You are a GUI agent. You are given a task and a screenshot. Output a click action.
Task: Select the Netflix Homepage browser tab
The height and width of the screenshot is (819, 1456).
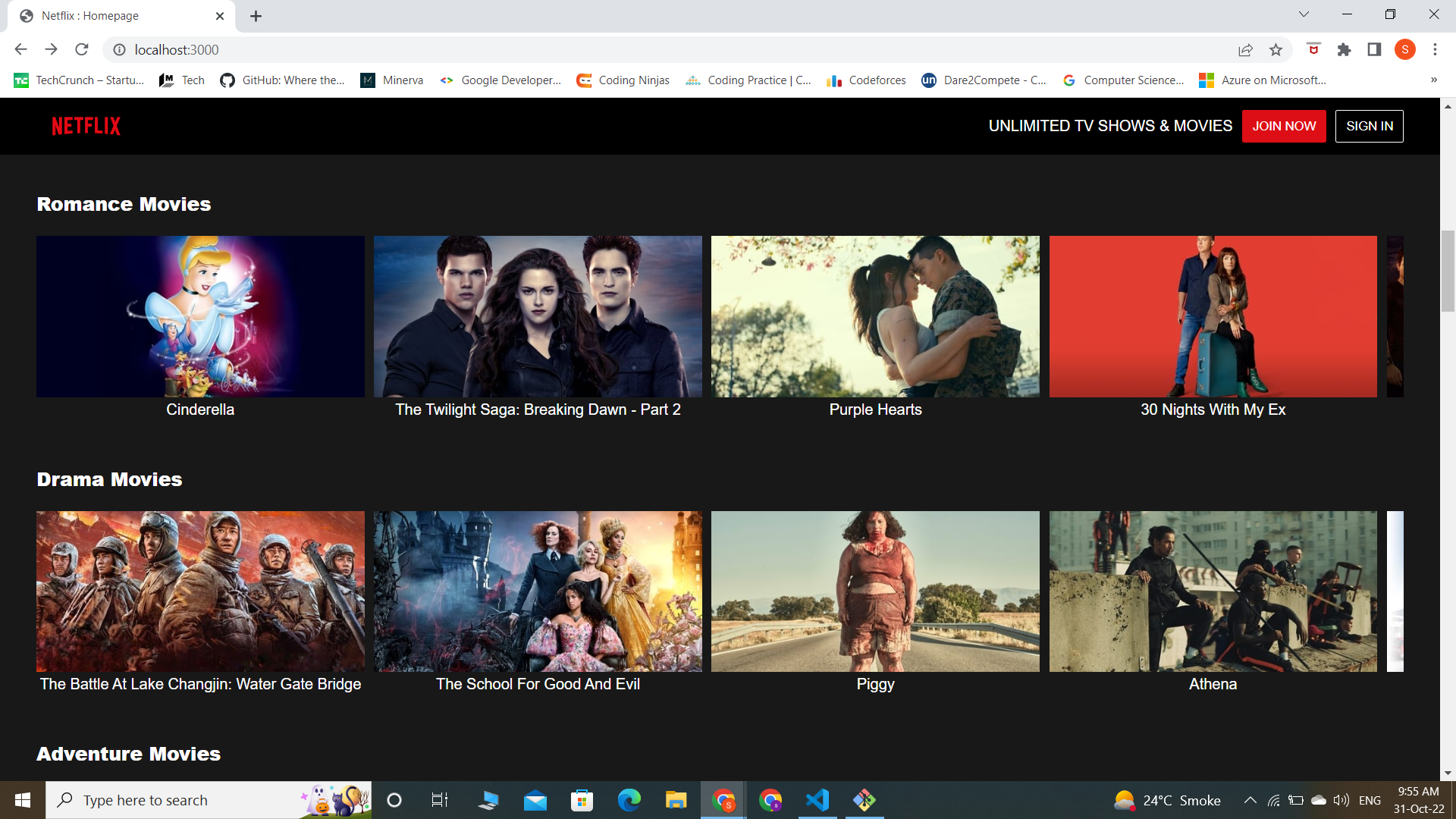(114, 15)
